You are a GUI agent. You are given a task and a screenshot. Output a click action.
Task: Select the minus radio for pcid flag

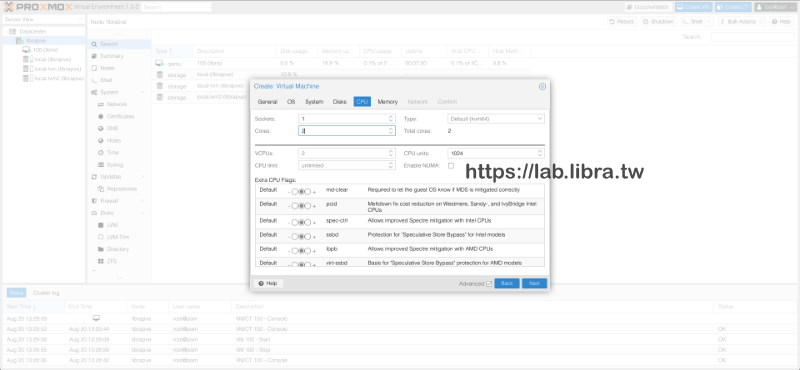pyautogui.click(x=295, y=206)
